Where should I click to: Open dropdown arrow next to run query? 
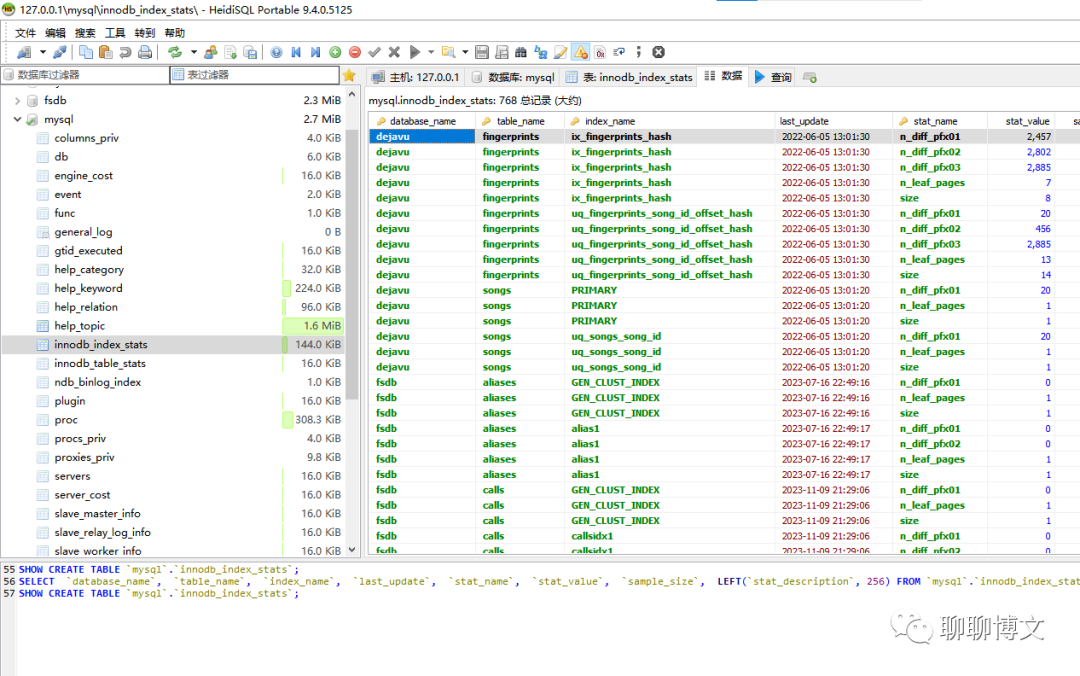[431, 52]
